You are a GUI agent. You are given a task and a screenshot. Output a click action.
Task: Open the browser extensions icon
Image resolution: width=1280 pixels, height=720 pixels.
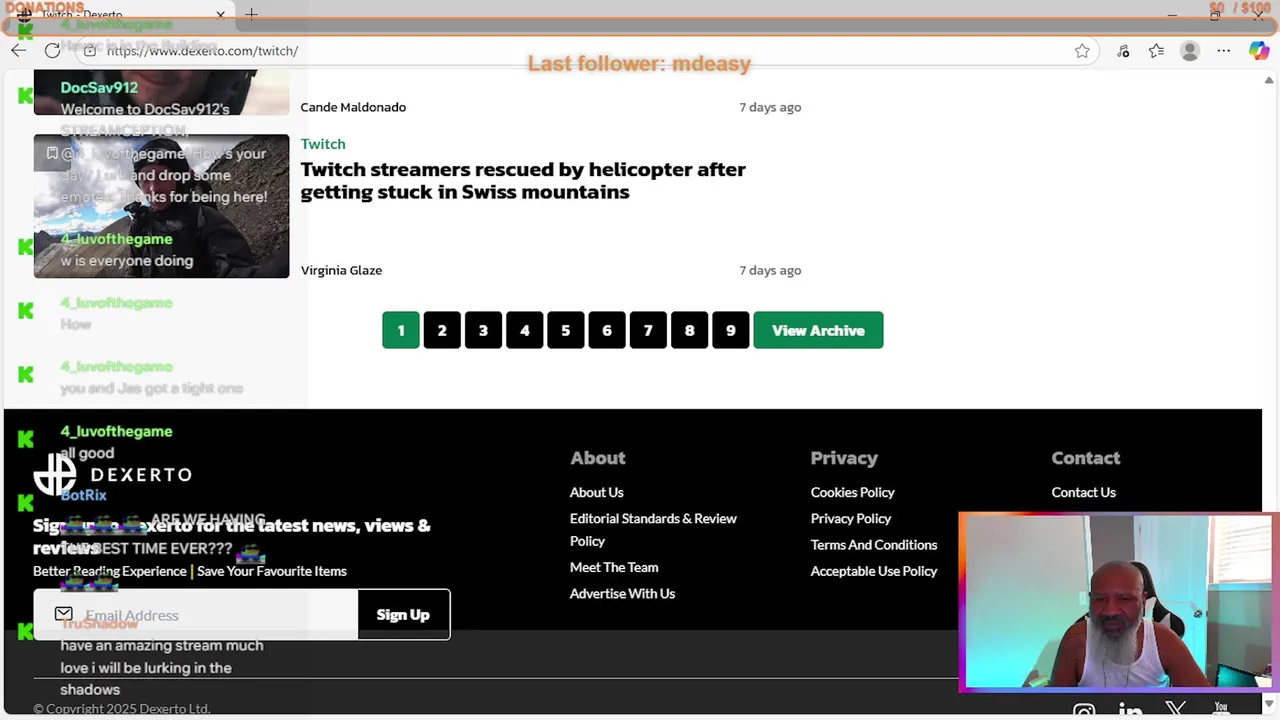pos(1123,51)
